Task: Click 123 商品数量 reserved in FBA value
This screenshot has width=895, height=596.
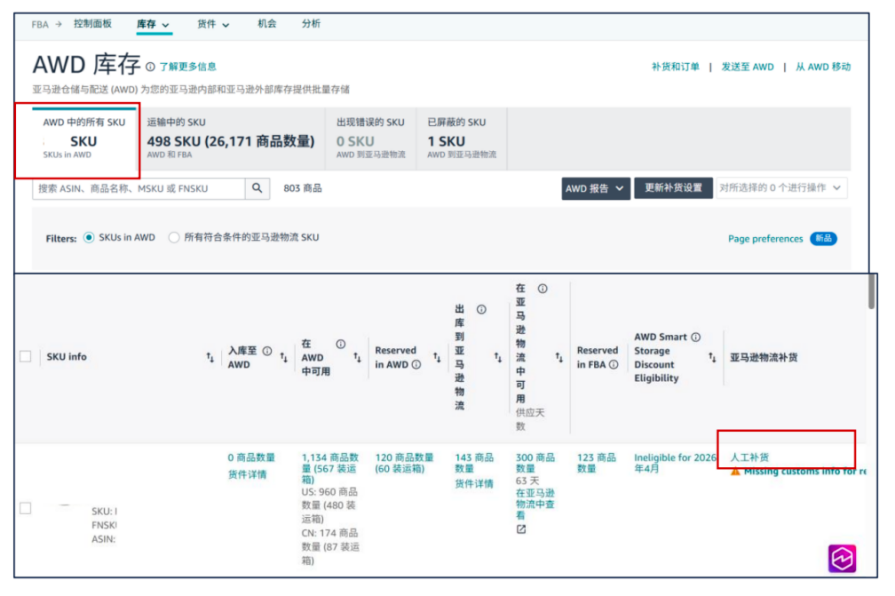Action: pyautogui.click(x=596, y=463)
